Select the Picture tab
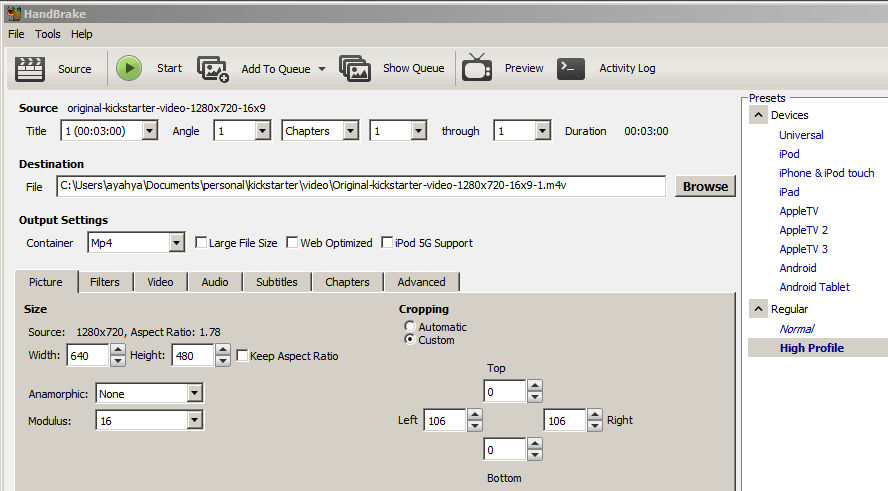 point(46,282)
